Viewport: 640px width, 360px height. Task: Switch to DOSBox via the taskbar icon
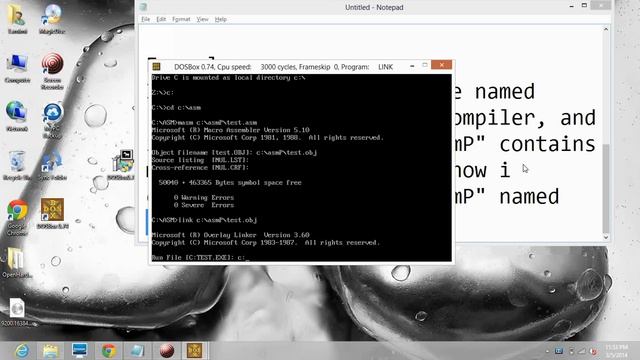tap(195, 351)
